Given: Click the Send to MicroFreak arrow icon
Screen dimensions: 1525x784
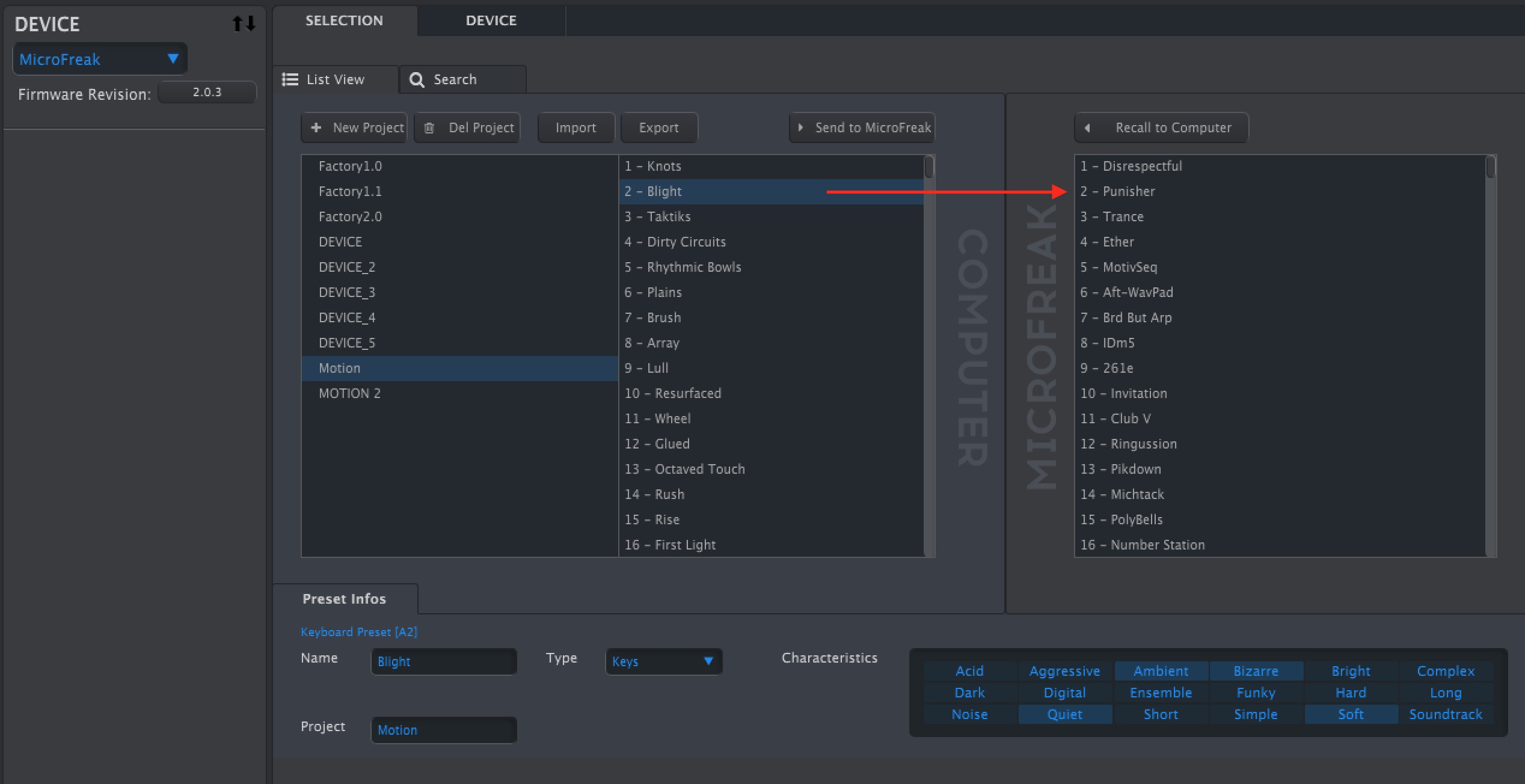Looking at the screenshot, I should click(x=800, y=127).
